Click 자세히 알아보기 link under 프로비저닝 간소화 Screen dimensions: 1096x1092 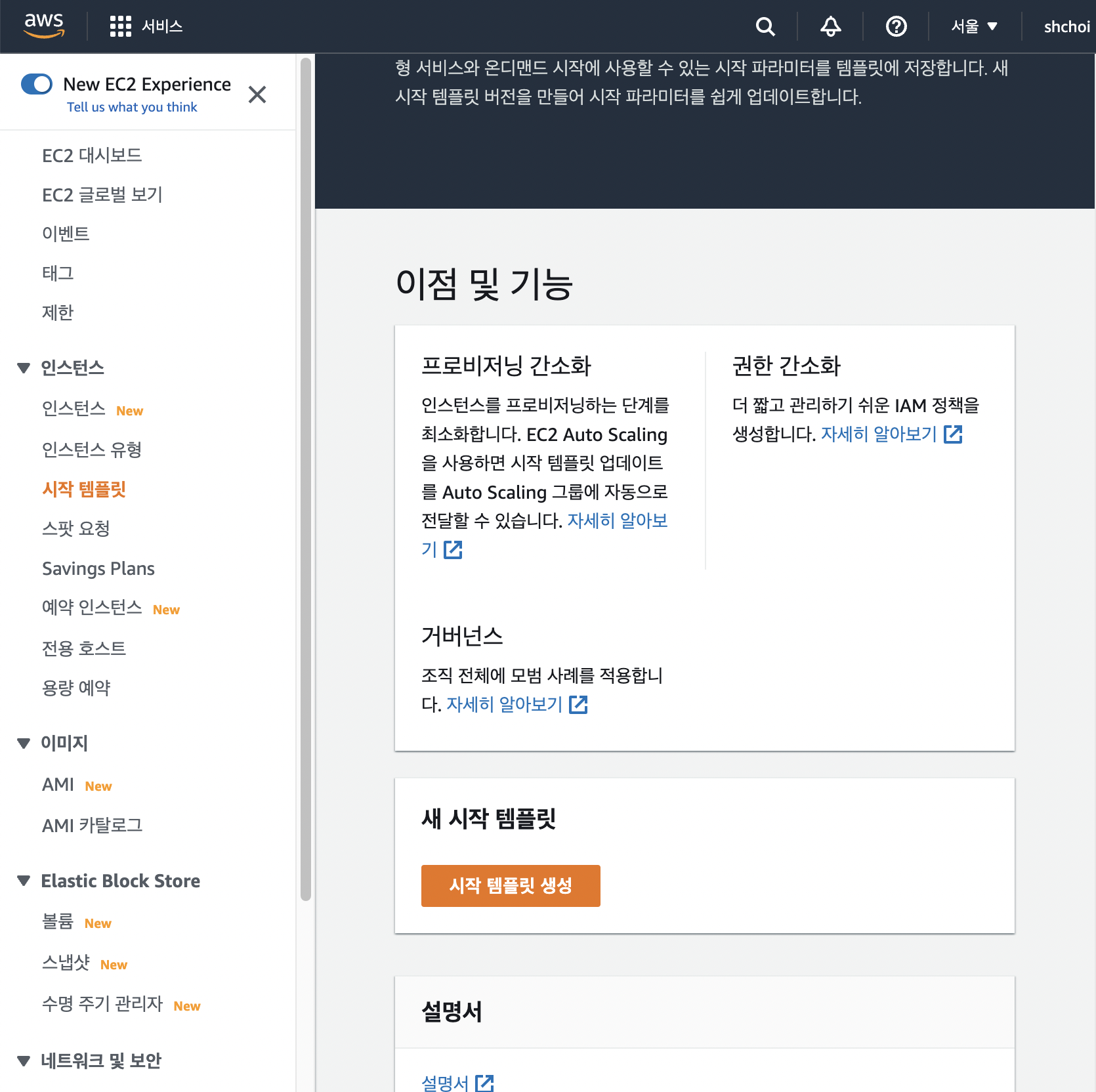click(618, 520)
